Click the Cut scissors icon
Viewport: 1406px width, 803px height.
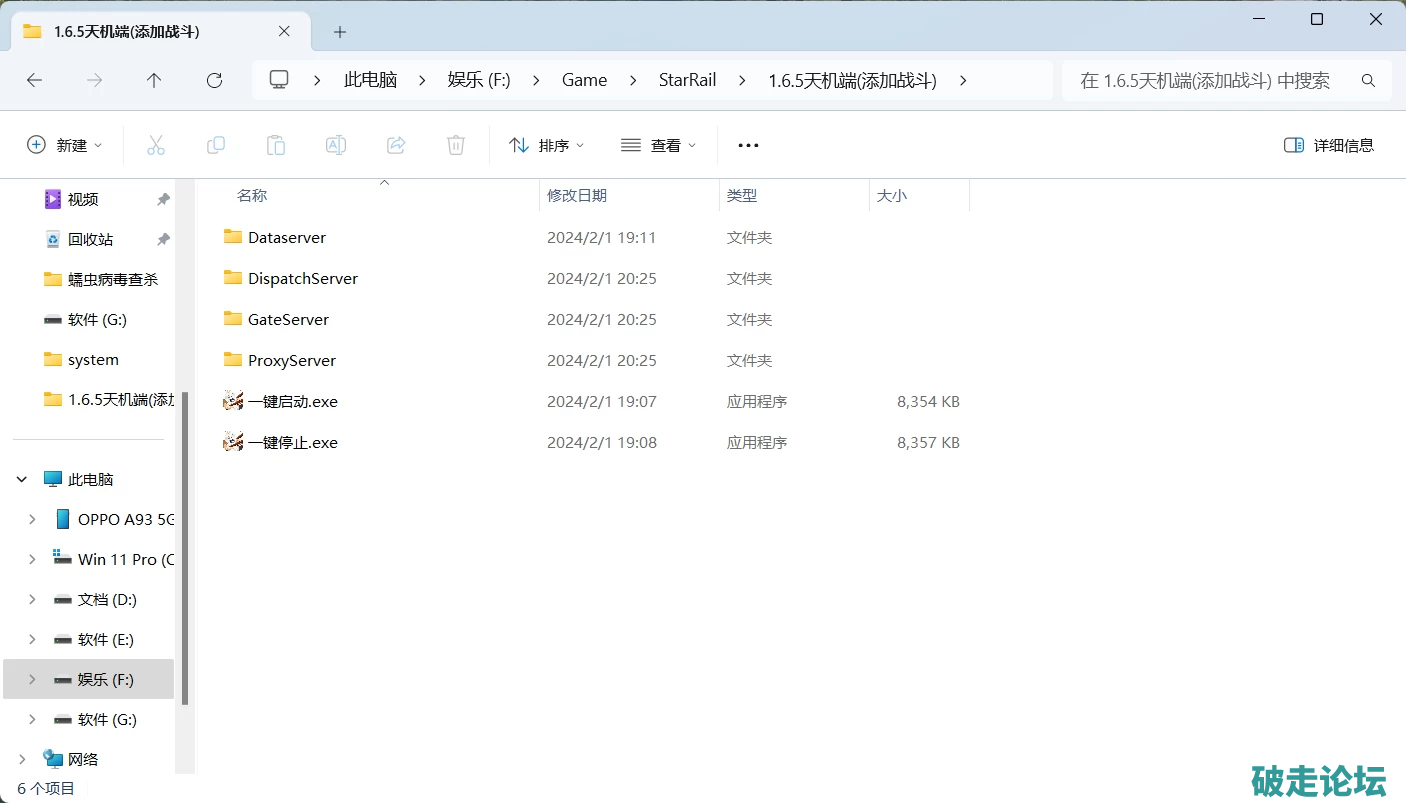point(156,145)
